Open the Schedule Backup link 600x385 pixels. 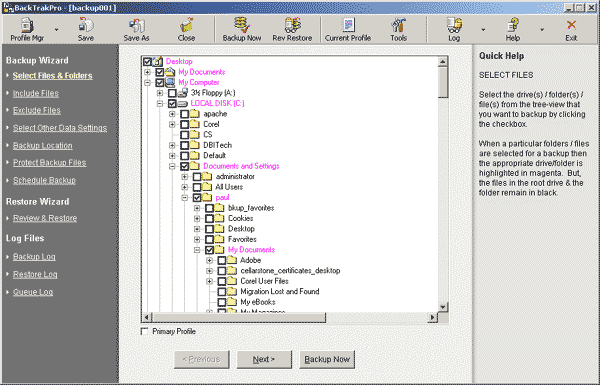(44, 180)
